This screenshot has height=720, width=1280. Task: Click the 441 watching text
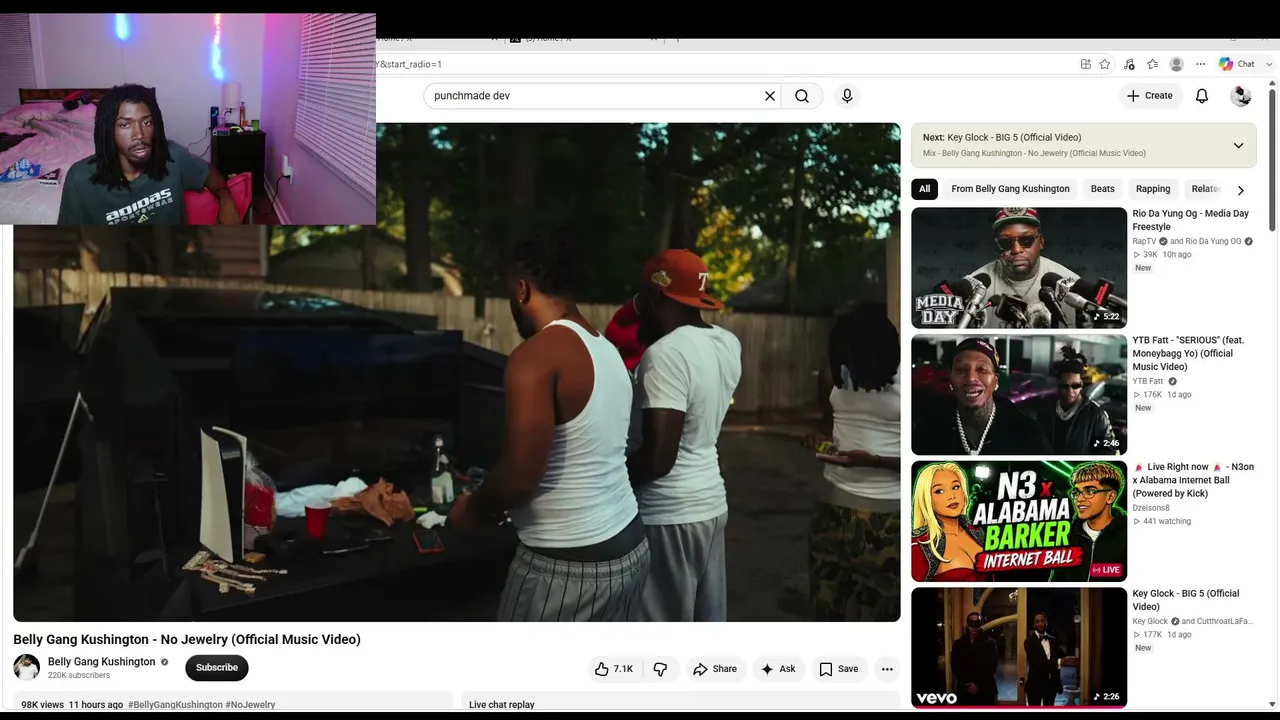click(1167, 521)
